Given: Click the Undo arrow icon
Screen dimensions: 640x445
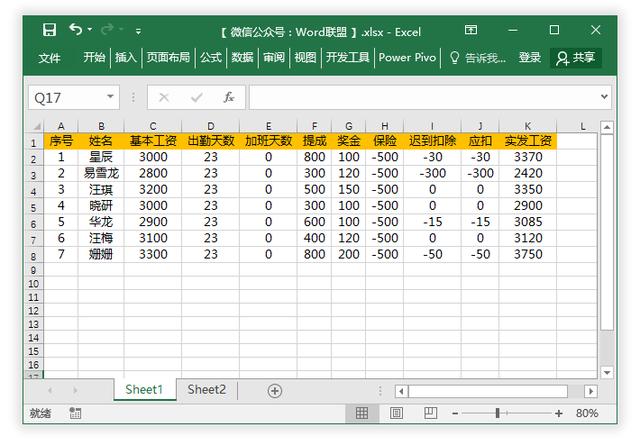Looking at the screenshot, I should click(x=75, y=31).
